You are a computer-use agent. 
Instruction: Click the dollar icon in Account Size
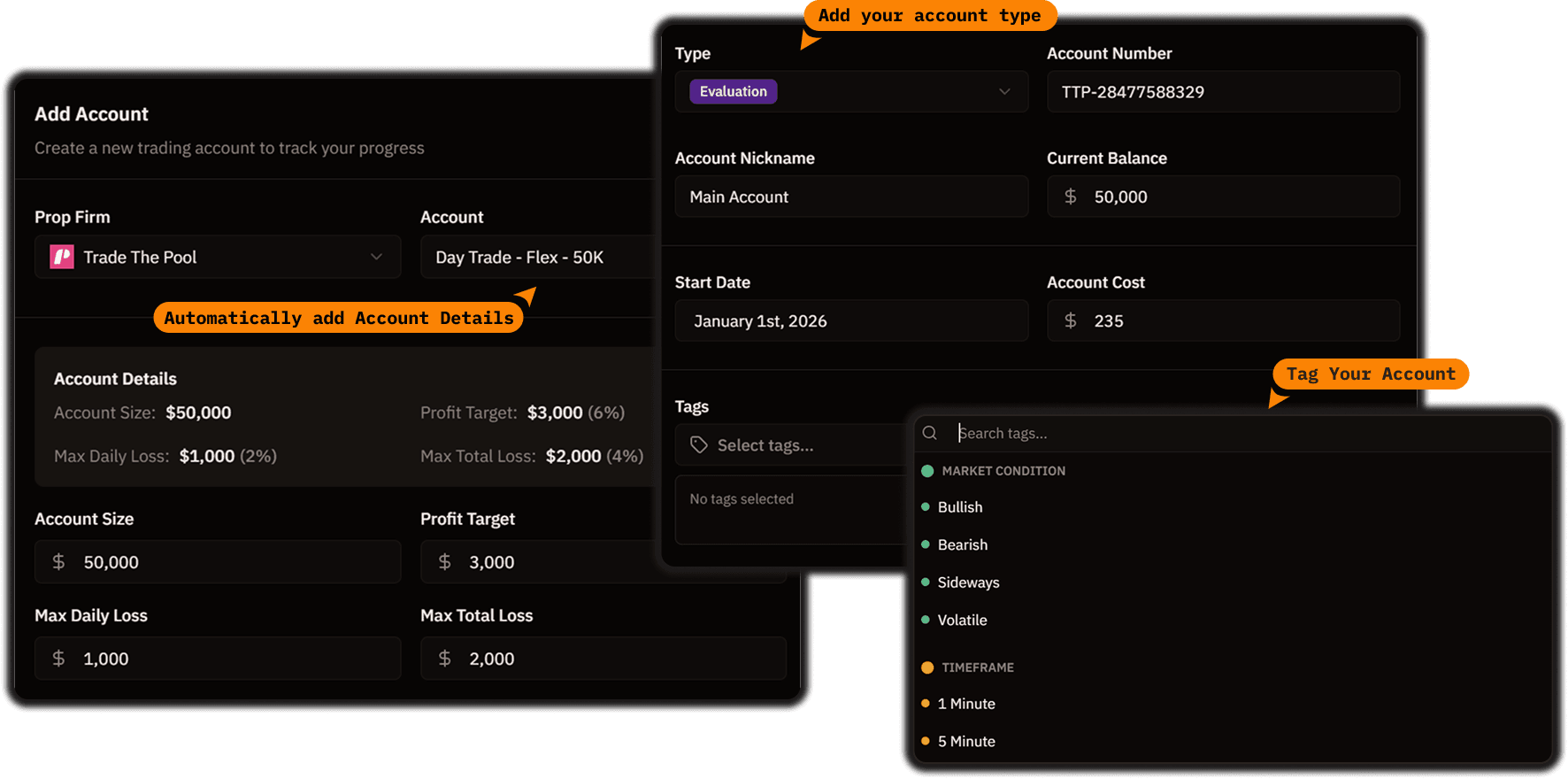click(x=58, y=562)
